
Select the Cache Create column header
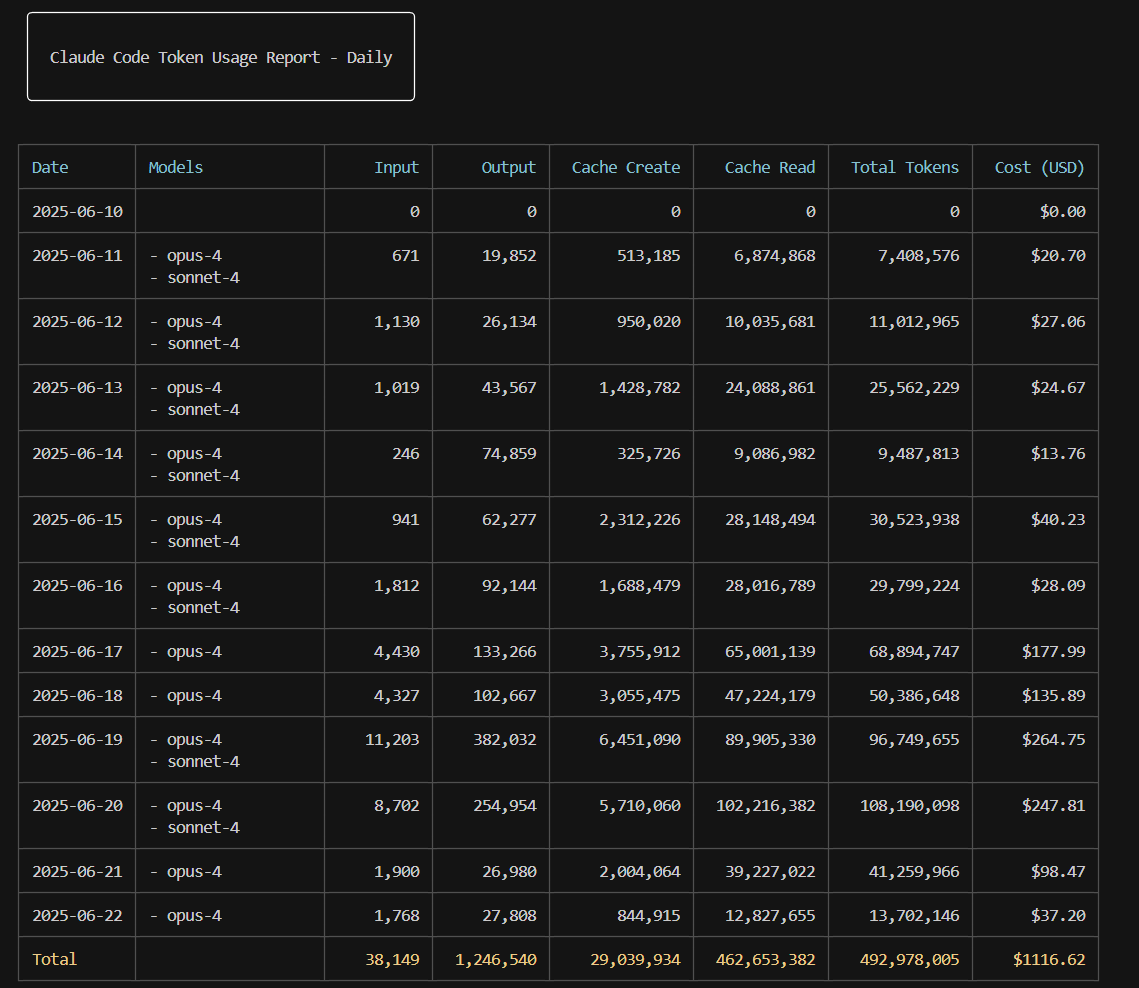coord(625,167)
